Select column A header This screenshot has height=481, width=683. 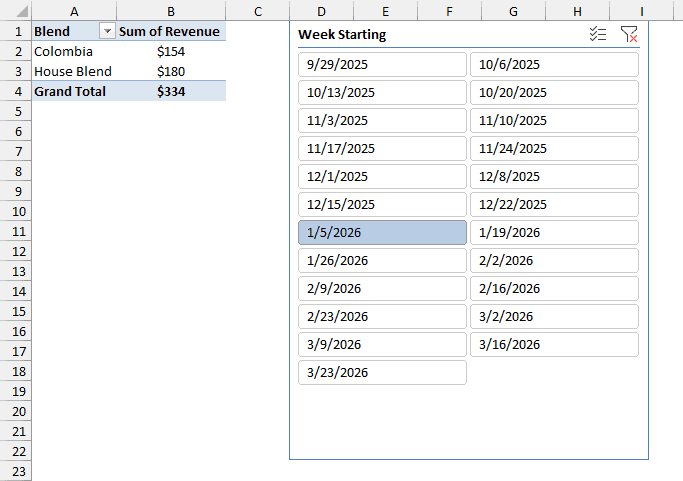pyautogui.click(x=74, y=10)
